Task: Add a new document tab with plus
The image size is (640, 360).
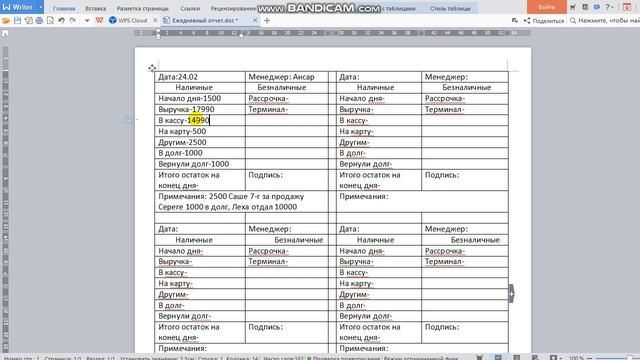Action: pos(267,20)
